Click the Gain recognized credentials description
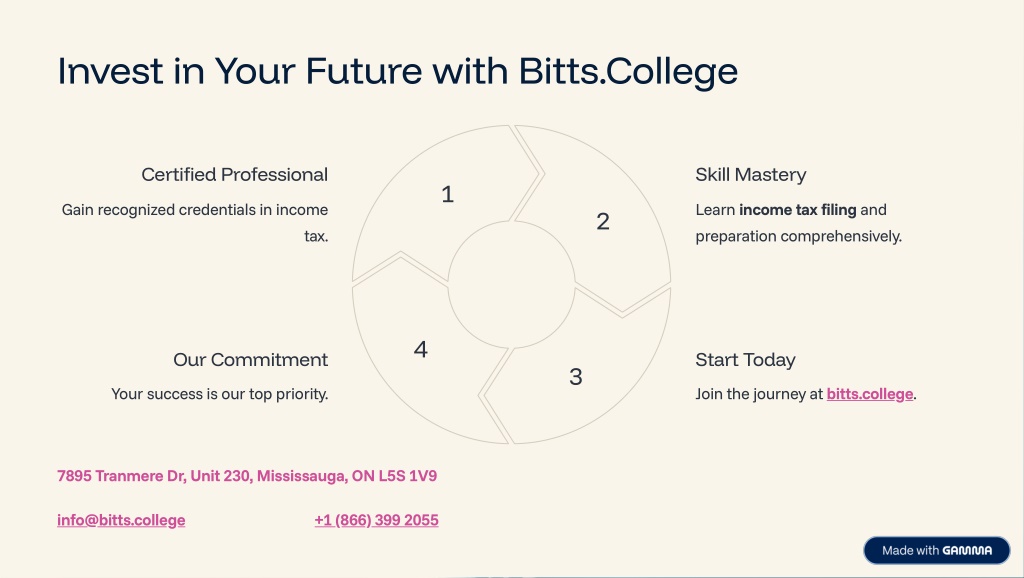The width and height of the screenshot is (1024, 578). click(x=195, y=223)
